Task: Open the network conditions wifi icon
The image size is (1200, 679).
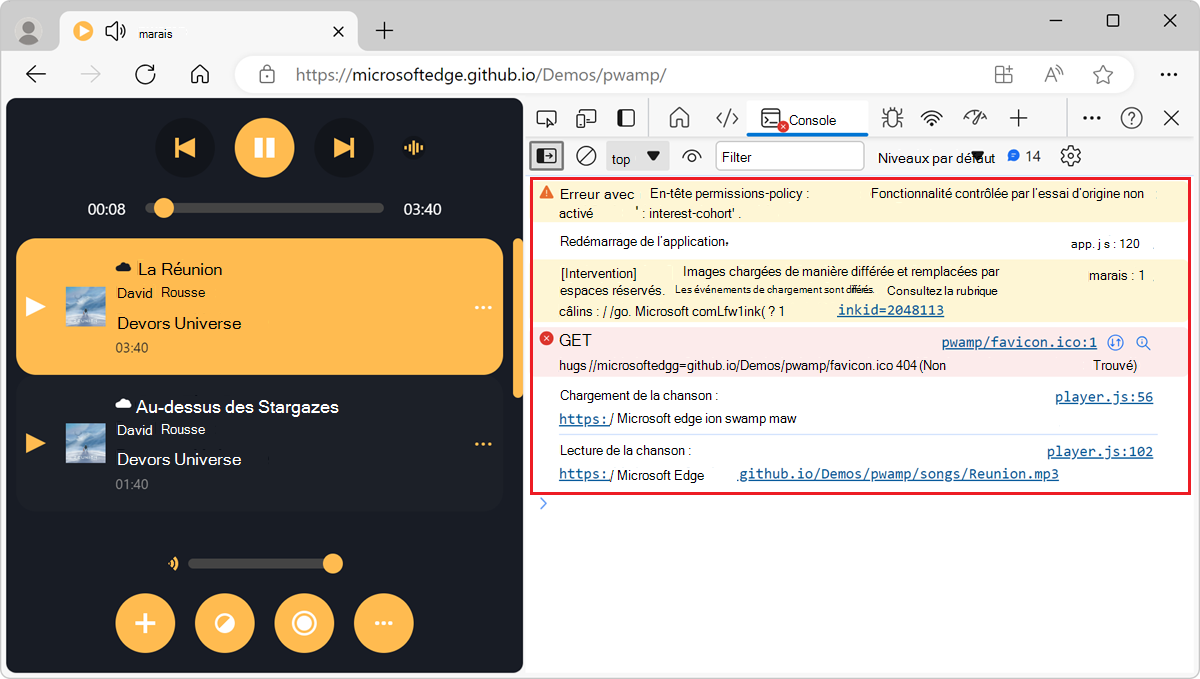Action: coord(931,117)
